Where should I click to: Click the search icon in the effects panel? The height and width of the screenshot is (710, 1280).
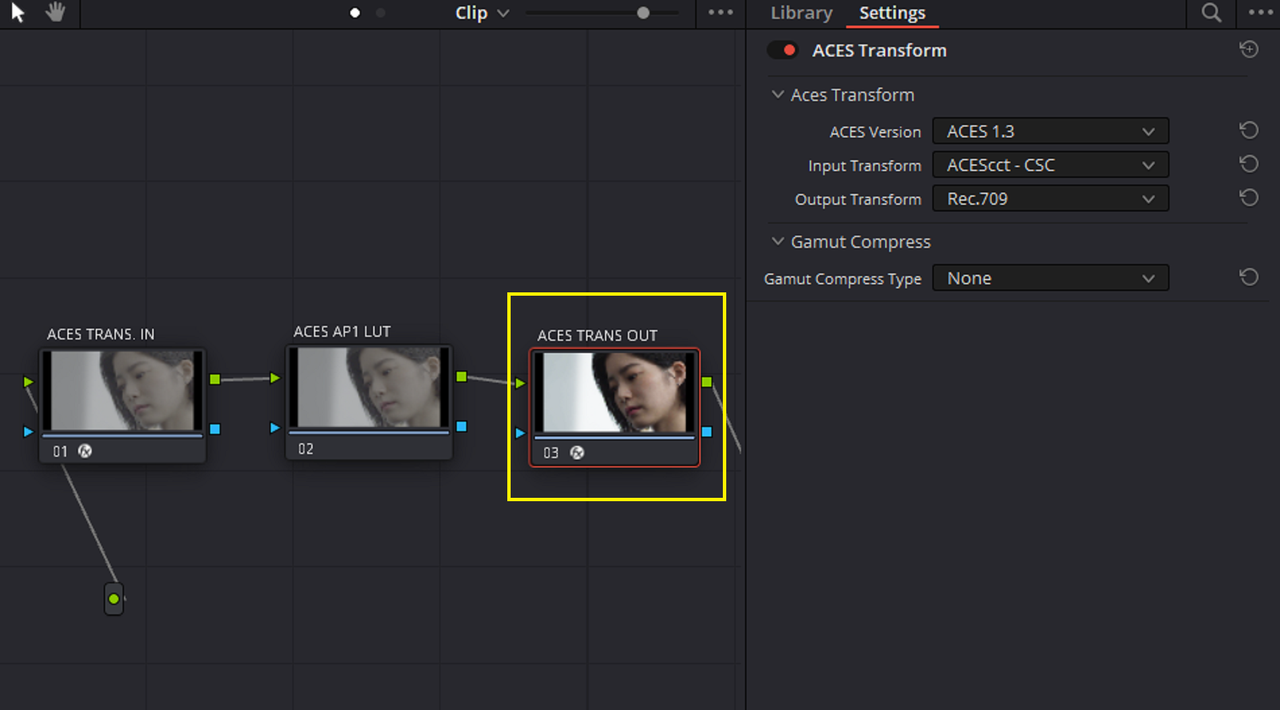(1211, 13)
